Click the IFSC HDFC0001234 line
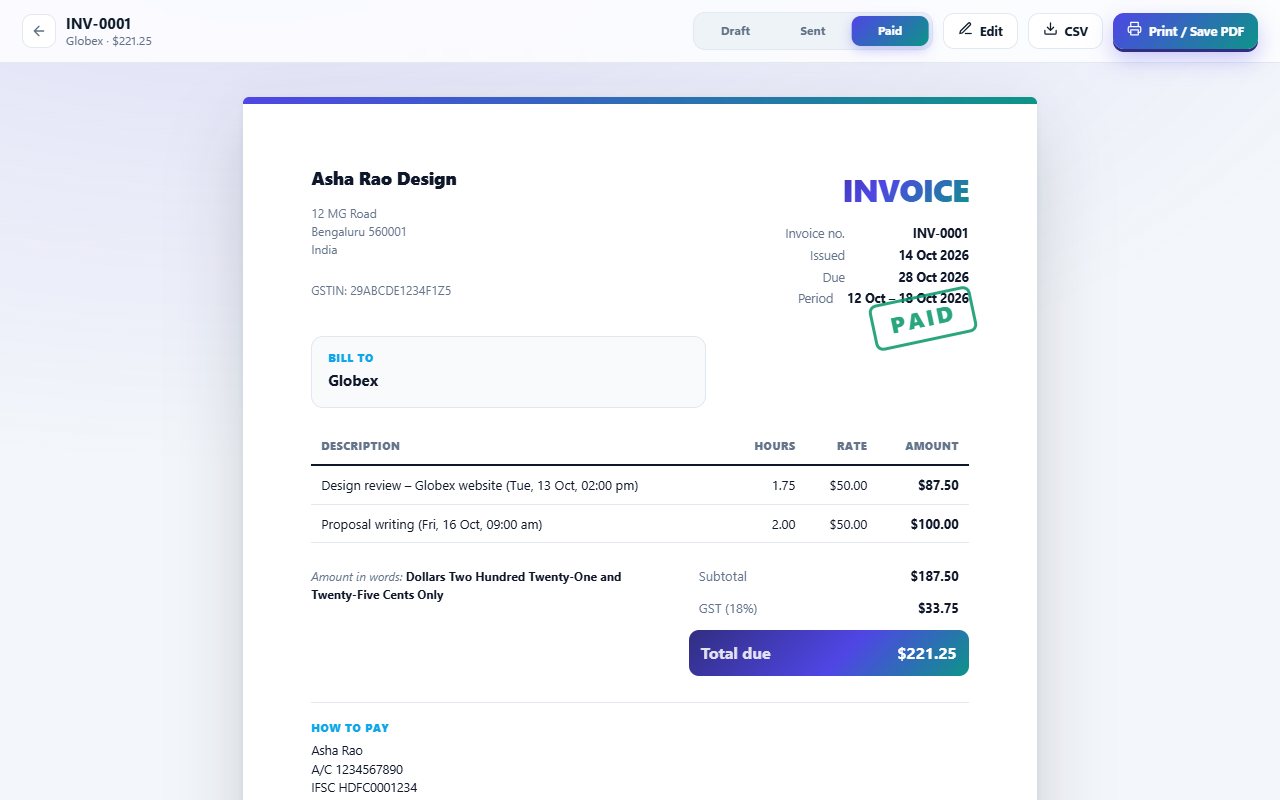 coord(364,787)
